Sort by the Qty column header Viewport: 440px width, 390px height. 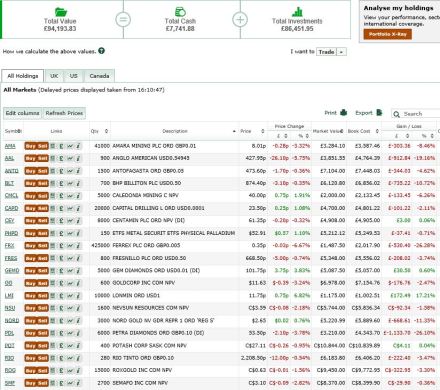click(99, 131)
